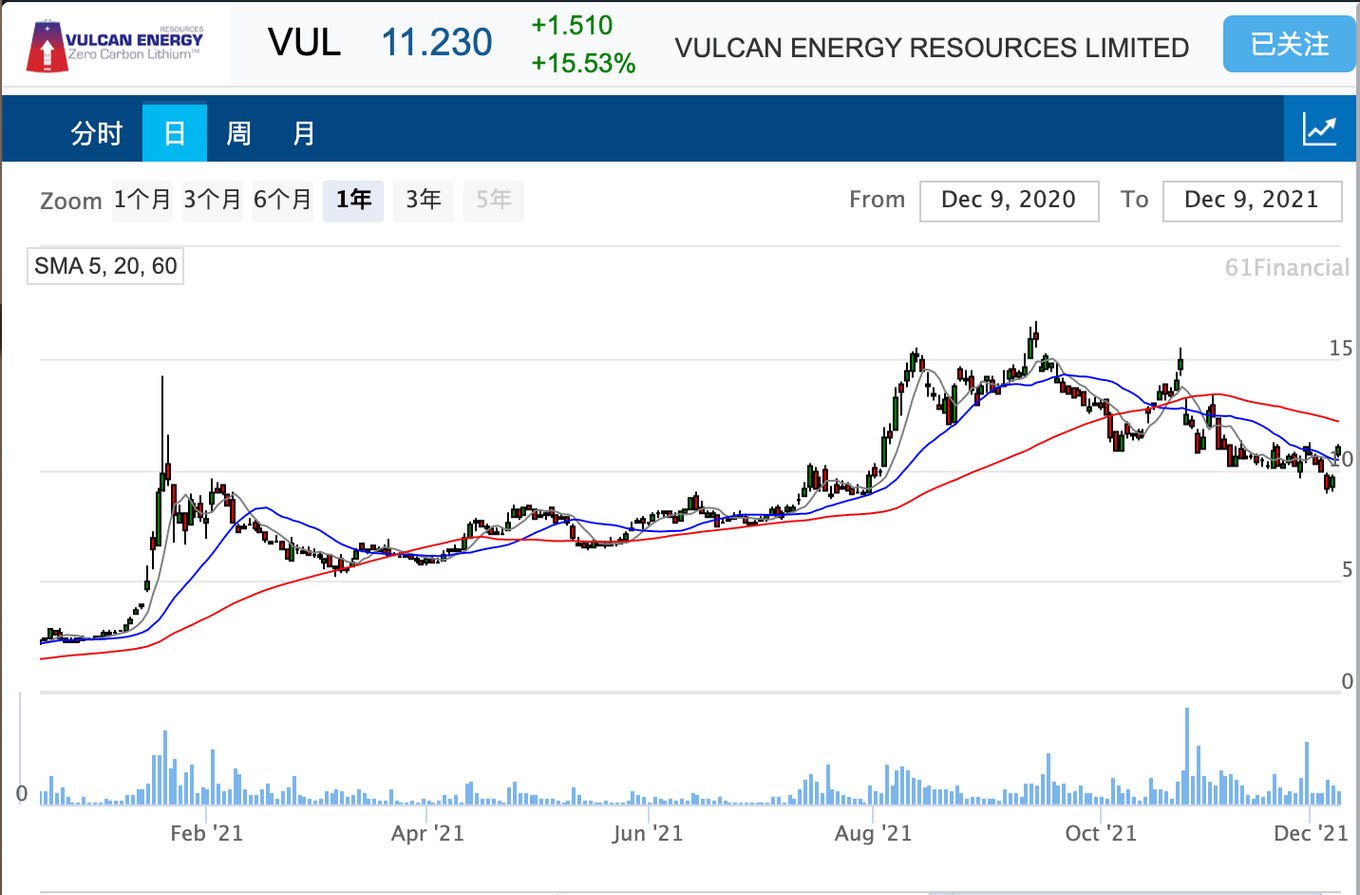
Task: Select the greyed 5年 zoom option
Action: pyautogui.click(x=493, y=200)
